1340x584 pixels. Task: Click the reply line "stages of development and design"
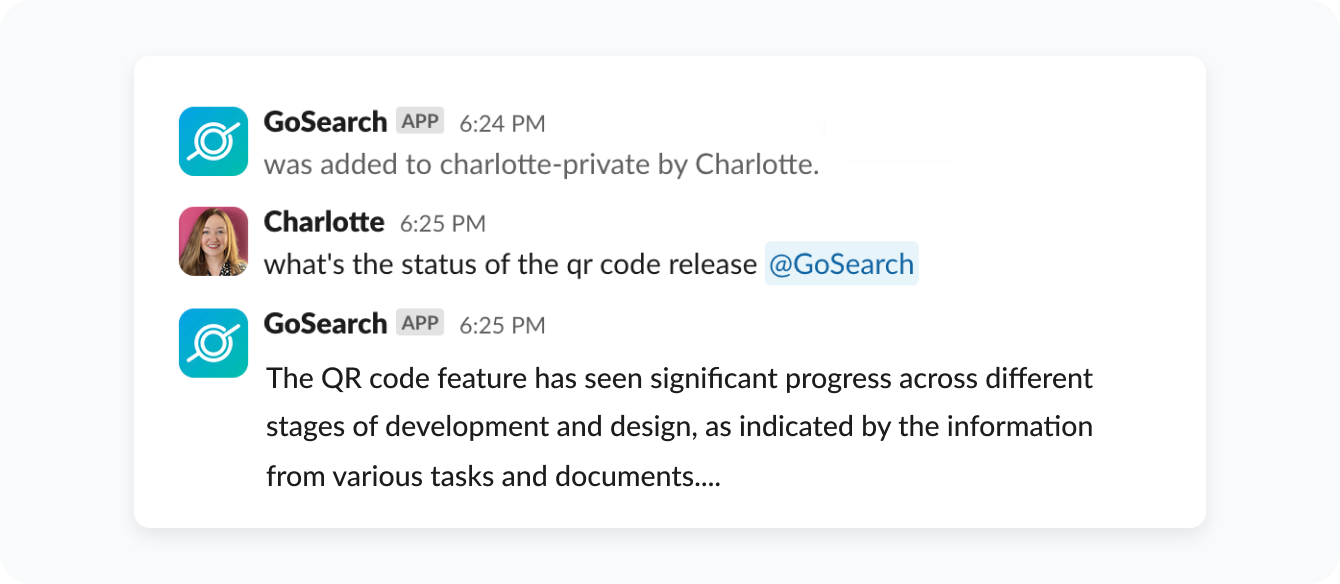pos(480,427)
